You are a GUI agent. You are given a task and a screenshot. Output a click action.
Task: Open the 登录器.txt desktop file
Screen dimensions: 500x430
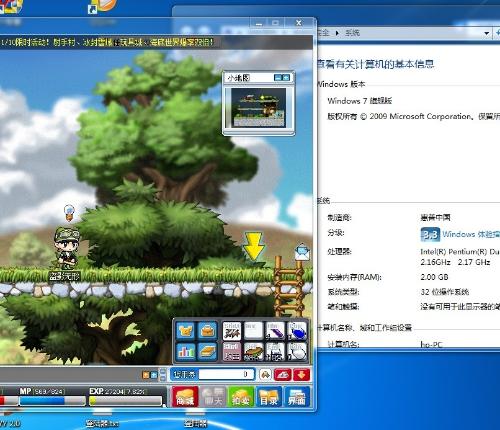pyautogui.click(x=102, y=423)
